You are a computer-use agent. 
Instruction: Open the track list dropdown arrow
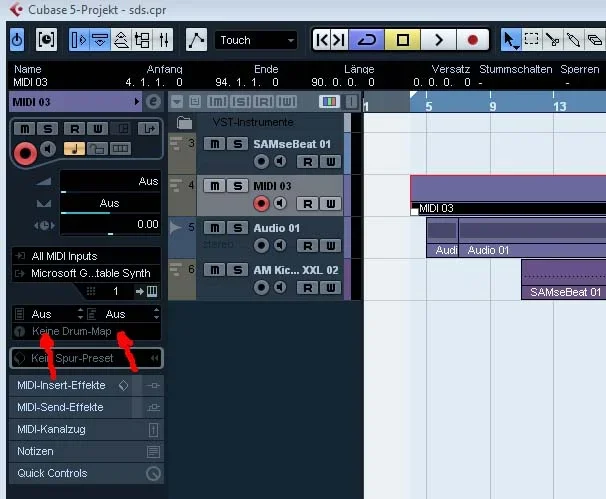point(177,102)
